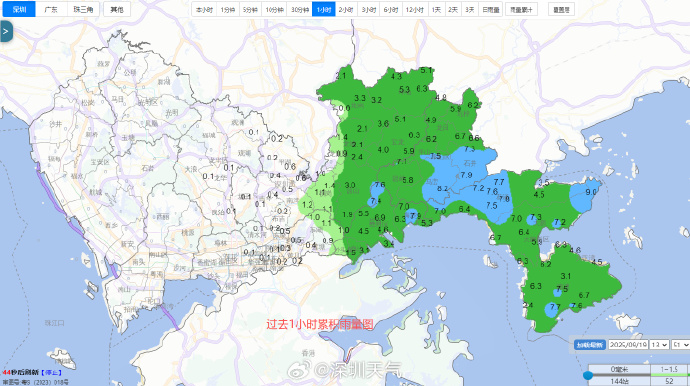
Task: Switch to the 珠三角 region tab
Action: tap(83, 9)
